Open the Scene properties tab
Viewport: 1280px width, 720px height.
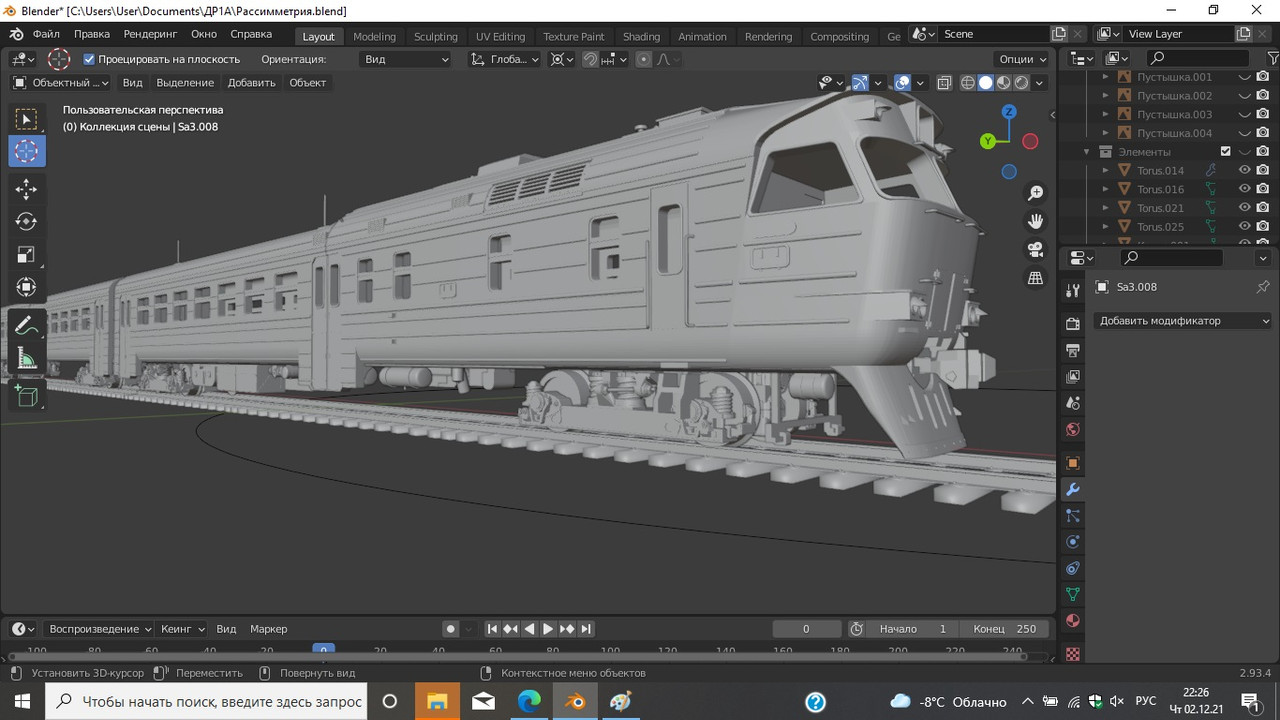click(x=1073, y=403)
